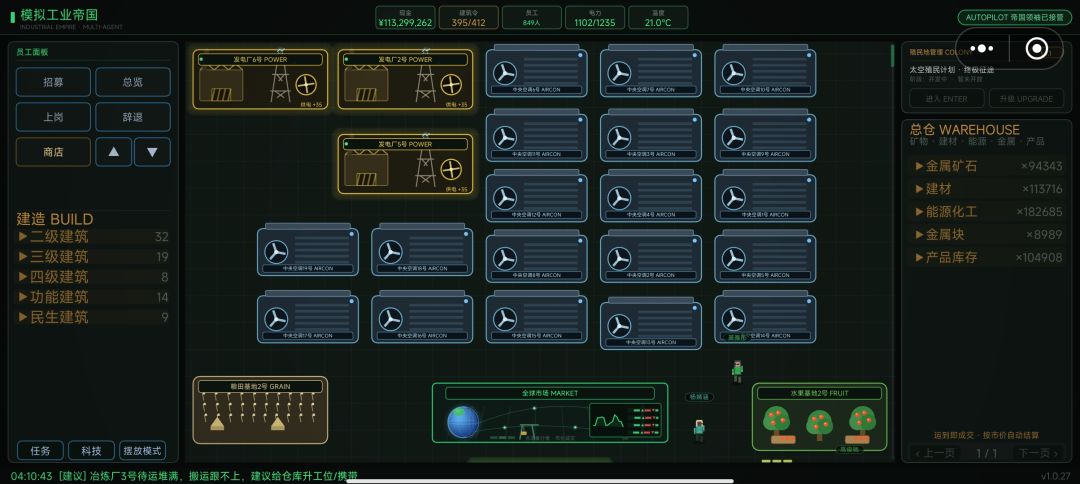The height and width of the screenshot is (484, 1080).
Task: Expand the 功能建筑 build category
Action: [x=93, y=297]
